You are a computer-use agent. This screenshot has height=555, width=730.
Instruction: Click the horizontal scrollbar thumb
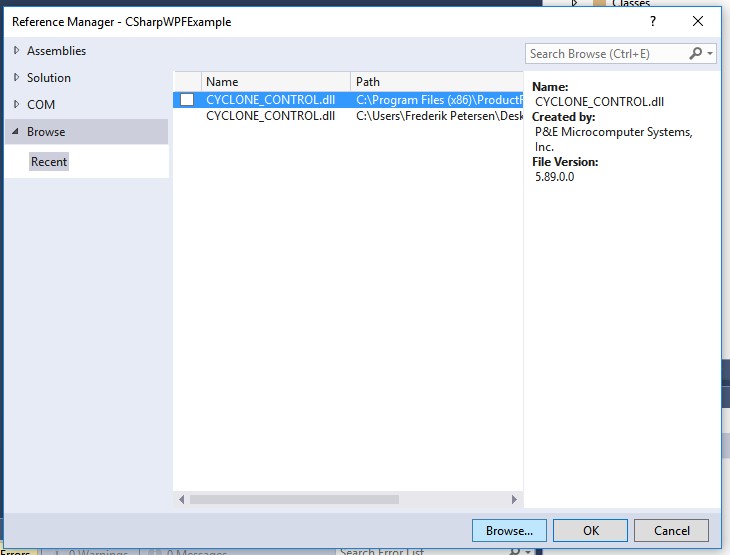coord(294,499)
